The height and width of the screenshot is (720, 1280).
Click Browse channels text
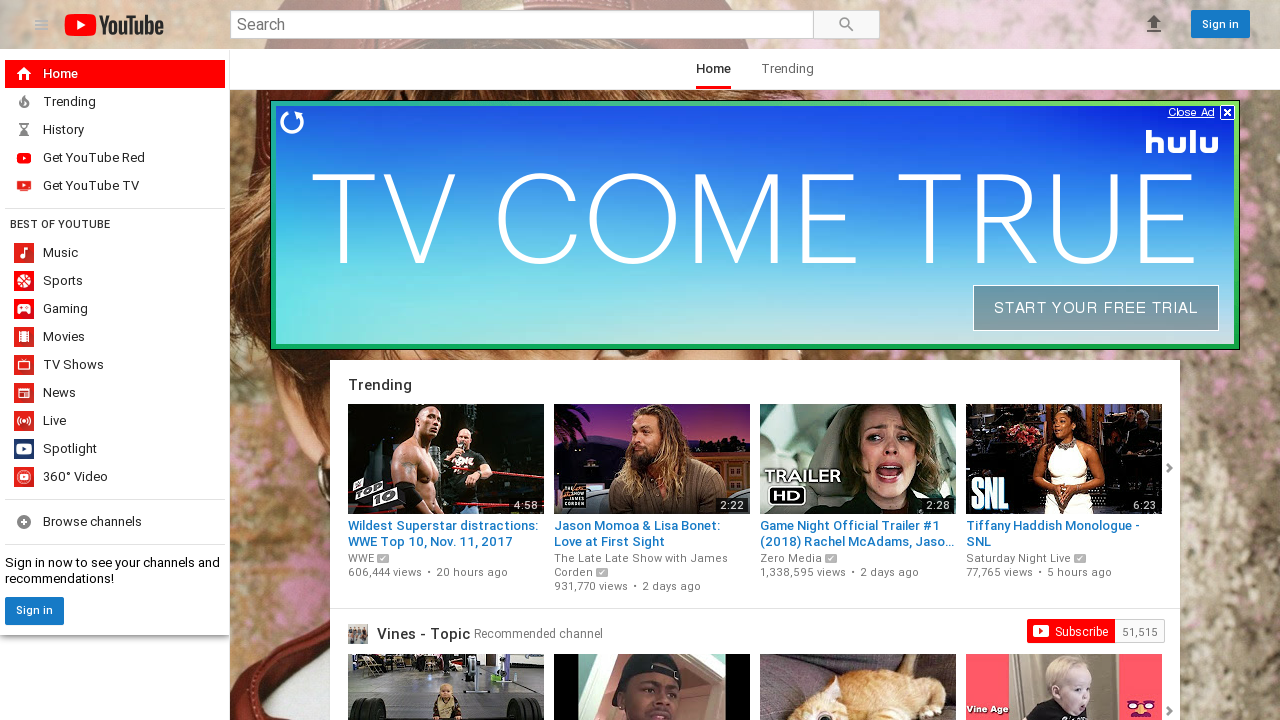click(92, 522)
